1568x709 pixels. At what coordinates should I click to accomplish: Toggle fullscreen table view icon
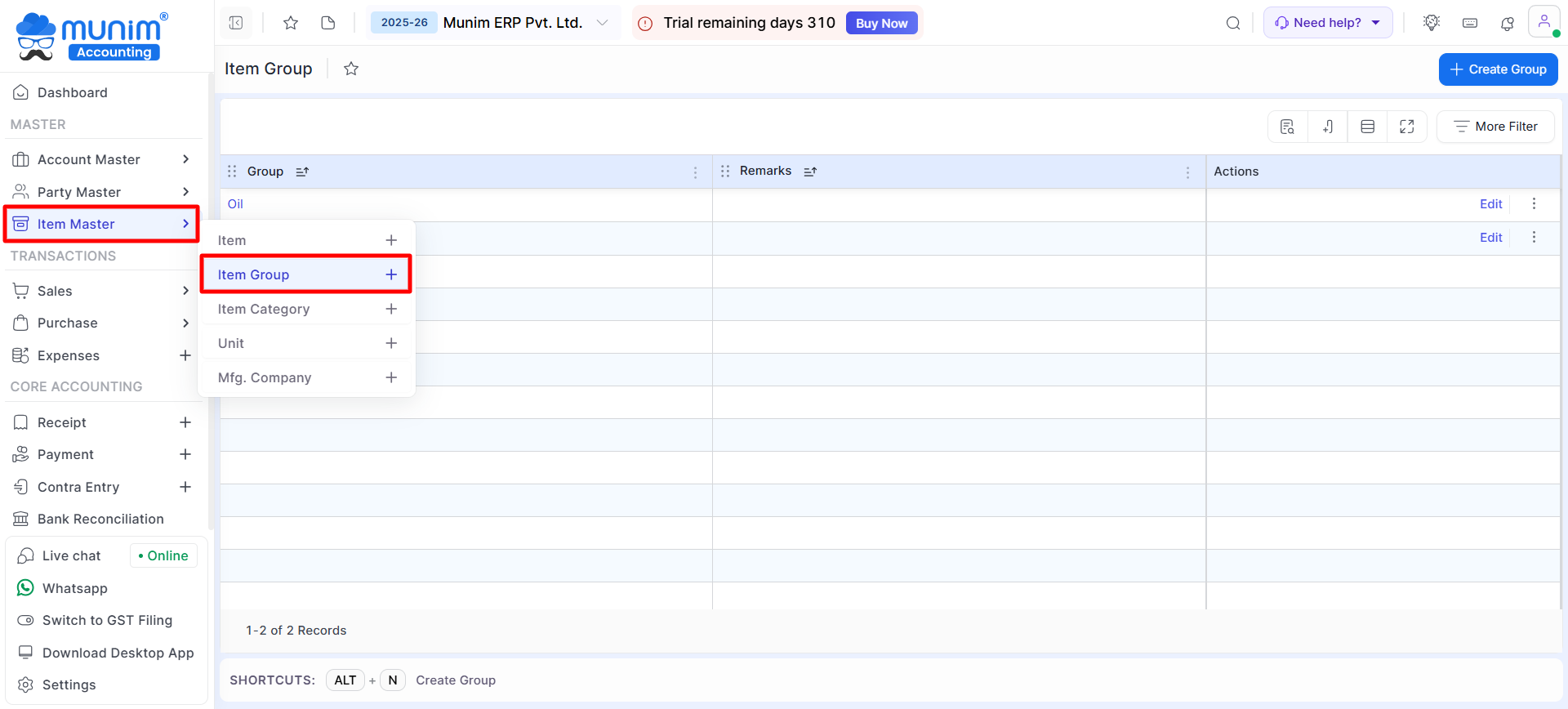pos(1406,127)
